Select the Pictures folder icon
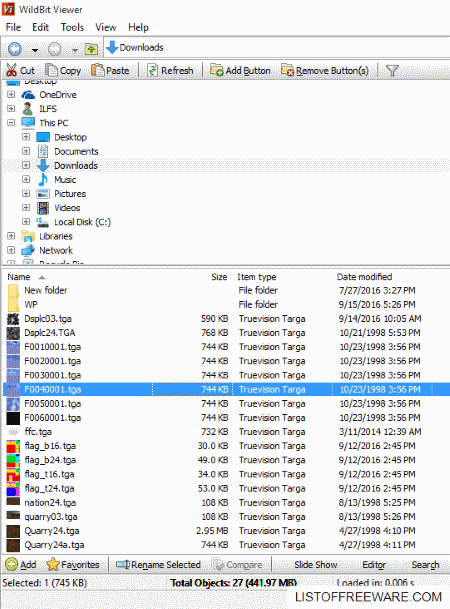This screenshot has width=450, height=609. click(x=43, y=193)
